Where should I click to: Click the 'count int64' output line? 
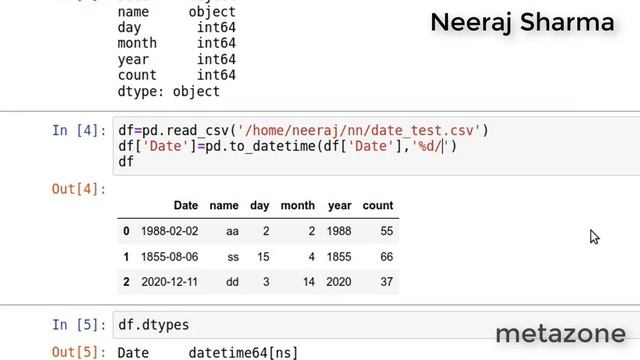tap(176, 75)
